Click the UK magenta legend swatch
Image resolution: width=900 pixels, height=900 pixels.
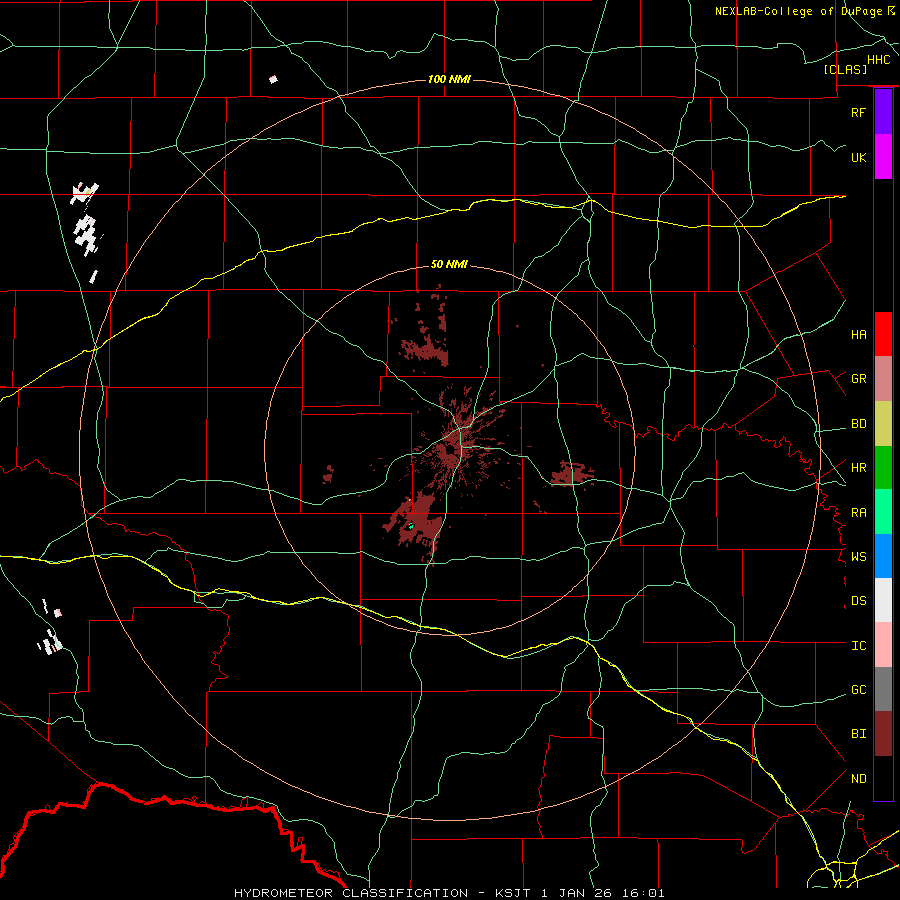[x=883, y=157]
